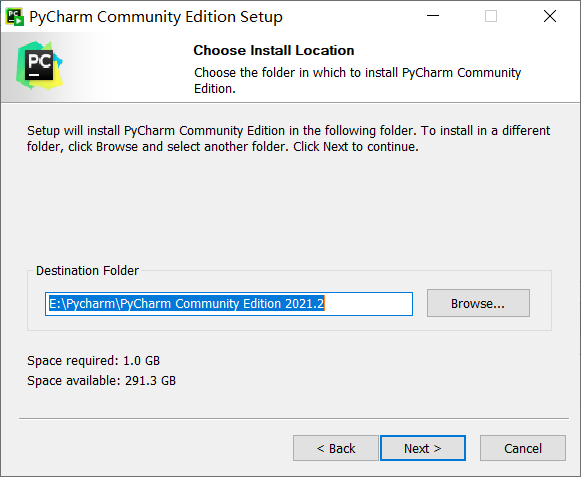The width and height of the screenshot is (581, 477).
Task: Click the Space available: 291.3 GB text
Action: click(102, 380)
